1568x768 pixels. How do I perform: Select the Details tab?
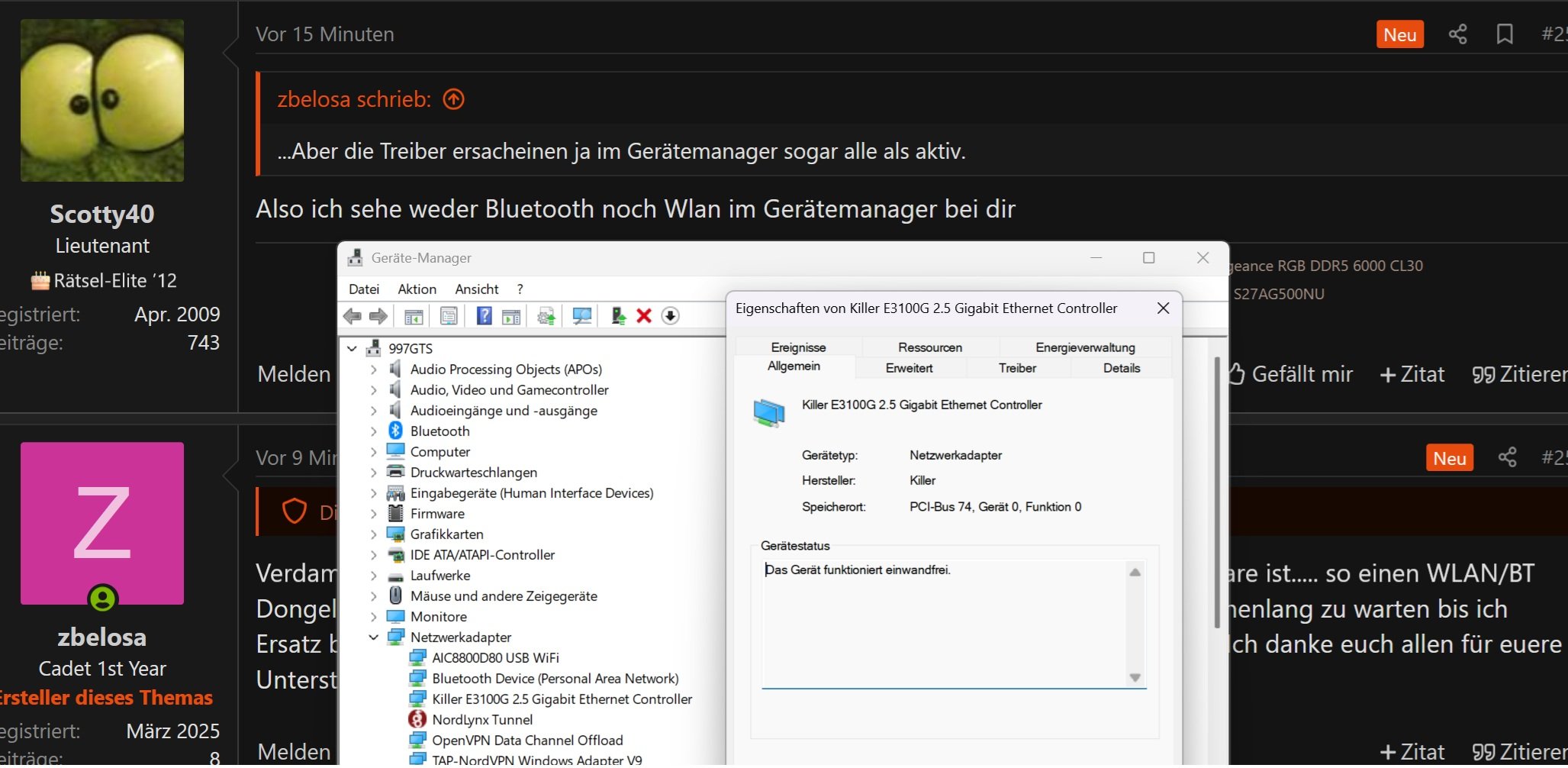[1122, 368]
